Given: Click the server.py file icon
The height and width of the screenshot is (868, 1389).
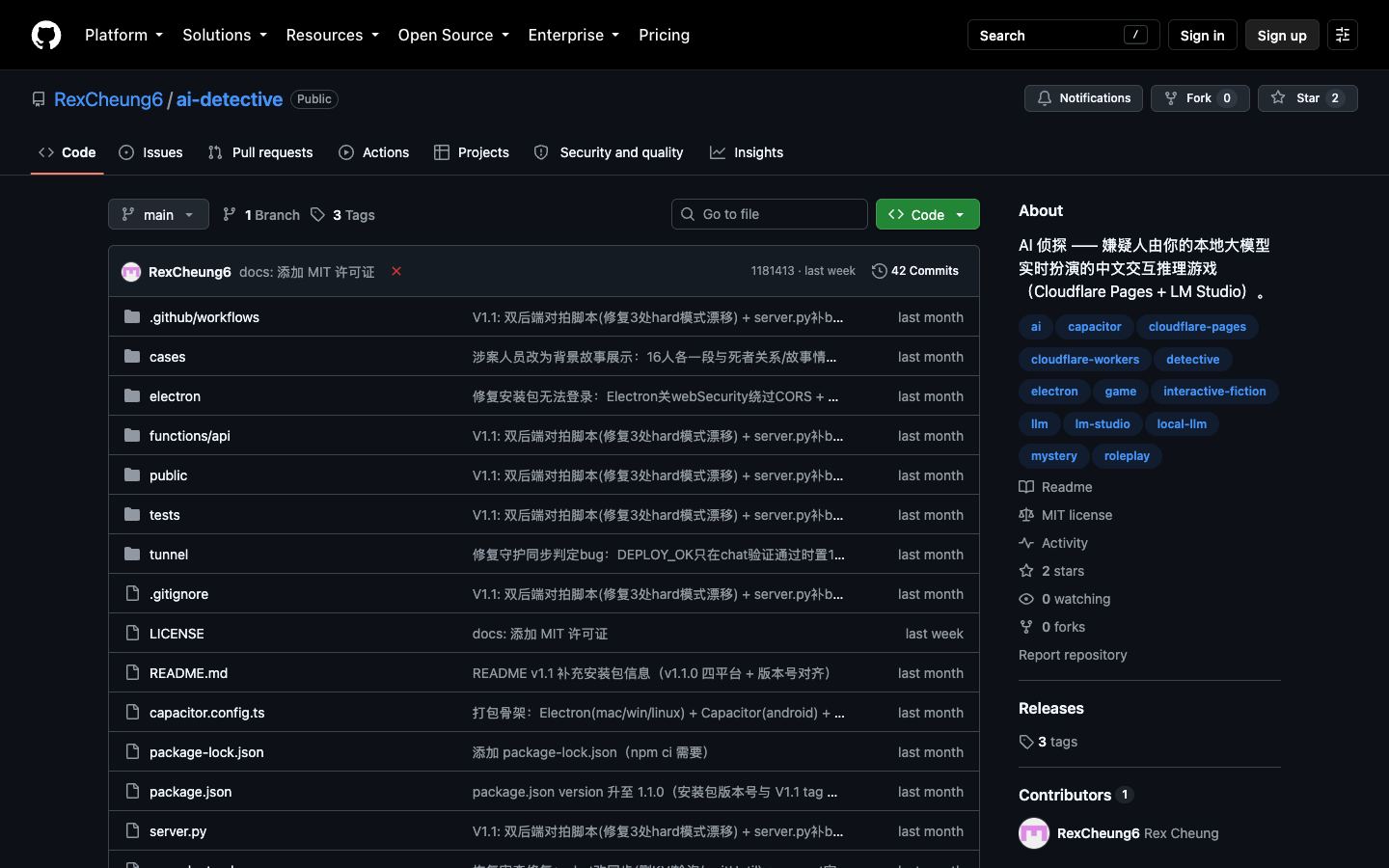Looking at the screenshot, I should 132,830.
